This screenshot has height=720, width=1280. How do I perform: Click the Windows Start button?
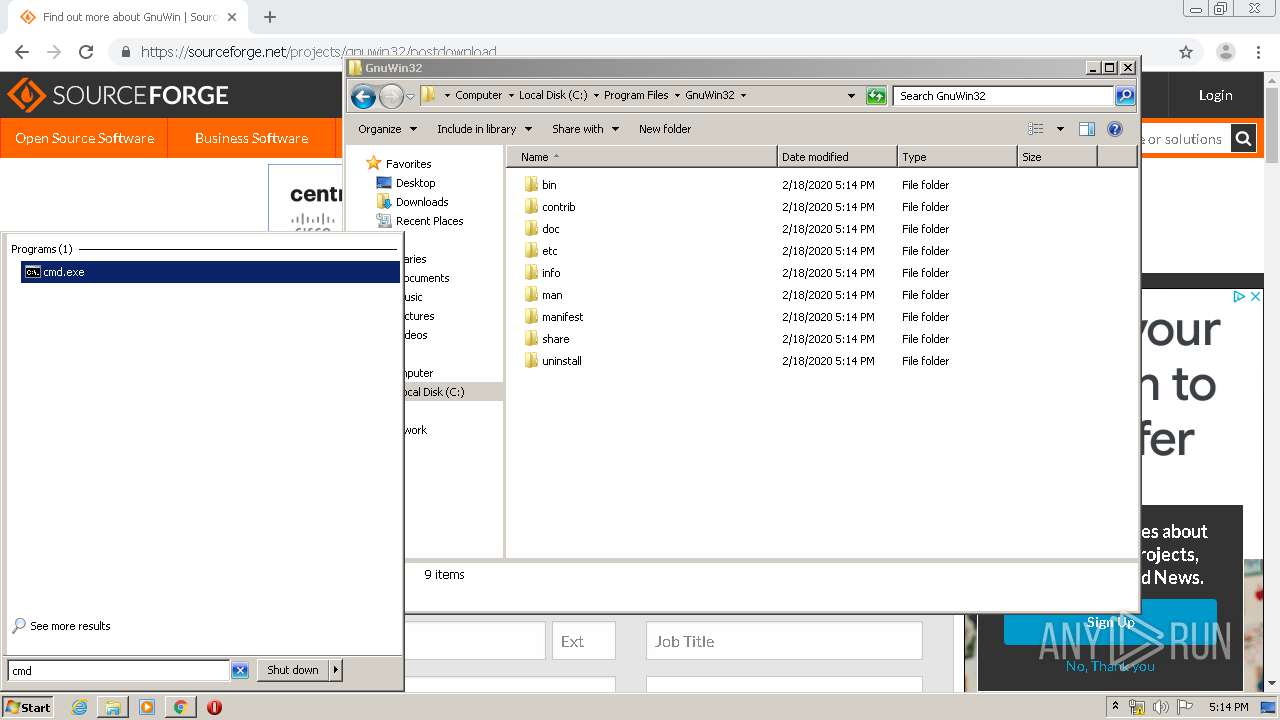click(28, 707)
